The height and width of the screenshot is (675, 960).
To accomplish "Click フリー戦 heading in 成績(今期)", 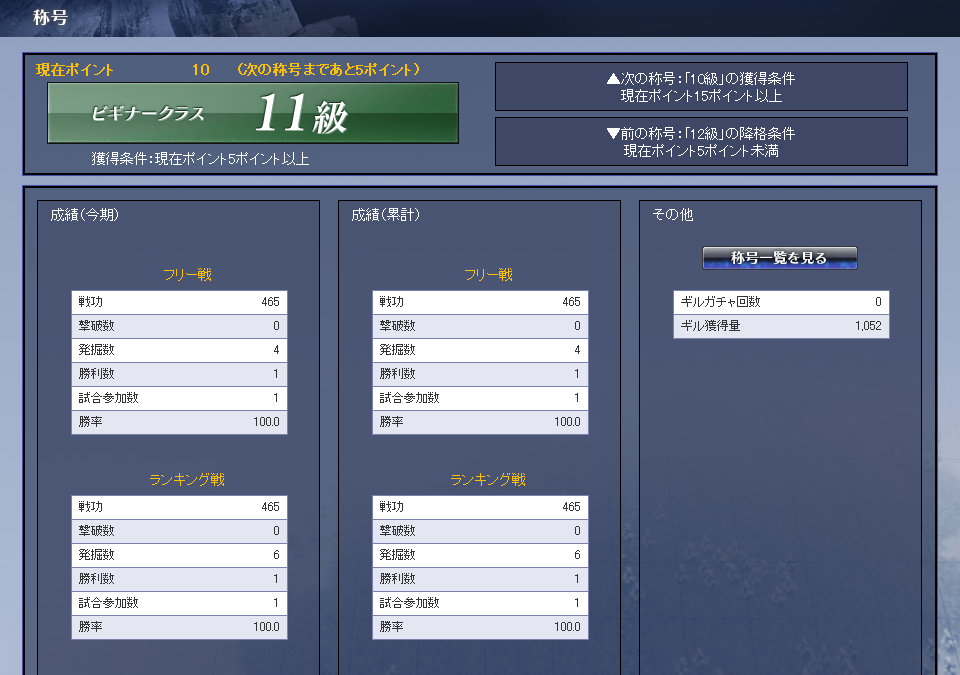I will coord(187,274).
